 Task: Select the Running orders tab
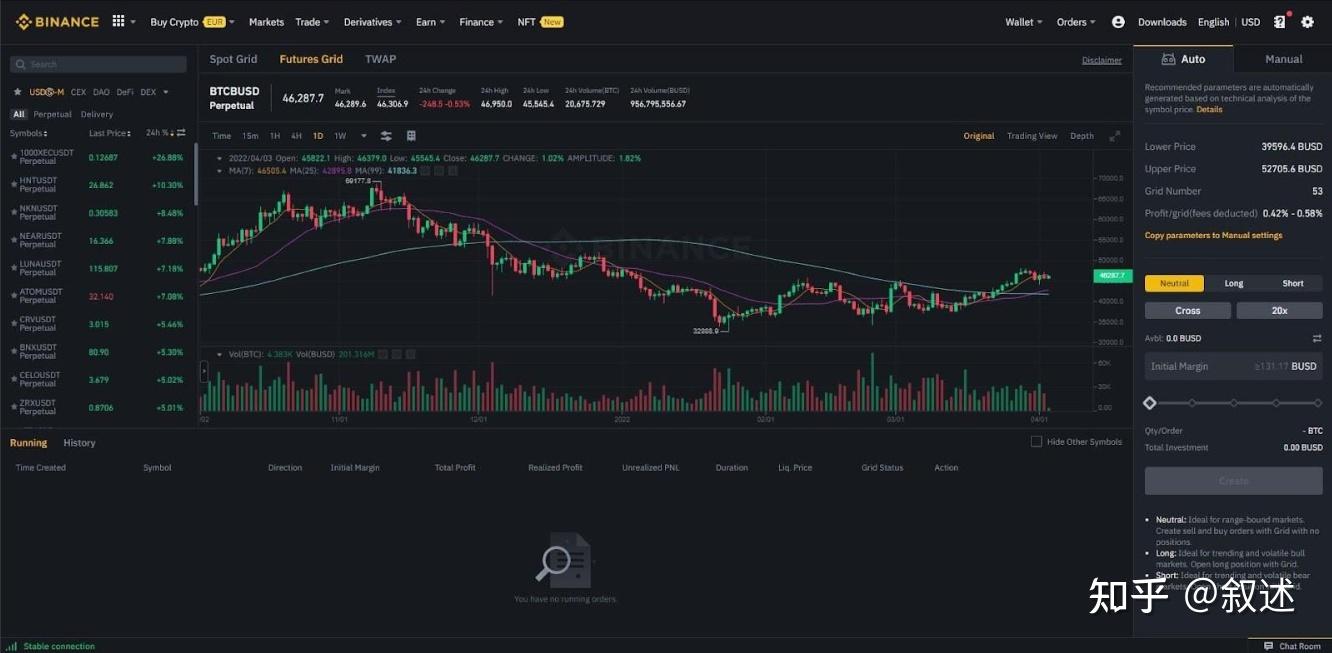[x=28, y=443]
